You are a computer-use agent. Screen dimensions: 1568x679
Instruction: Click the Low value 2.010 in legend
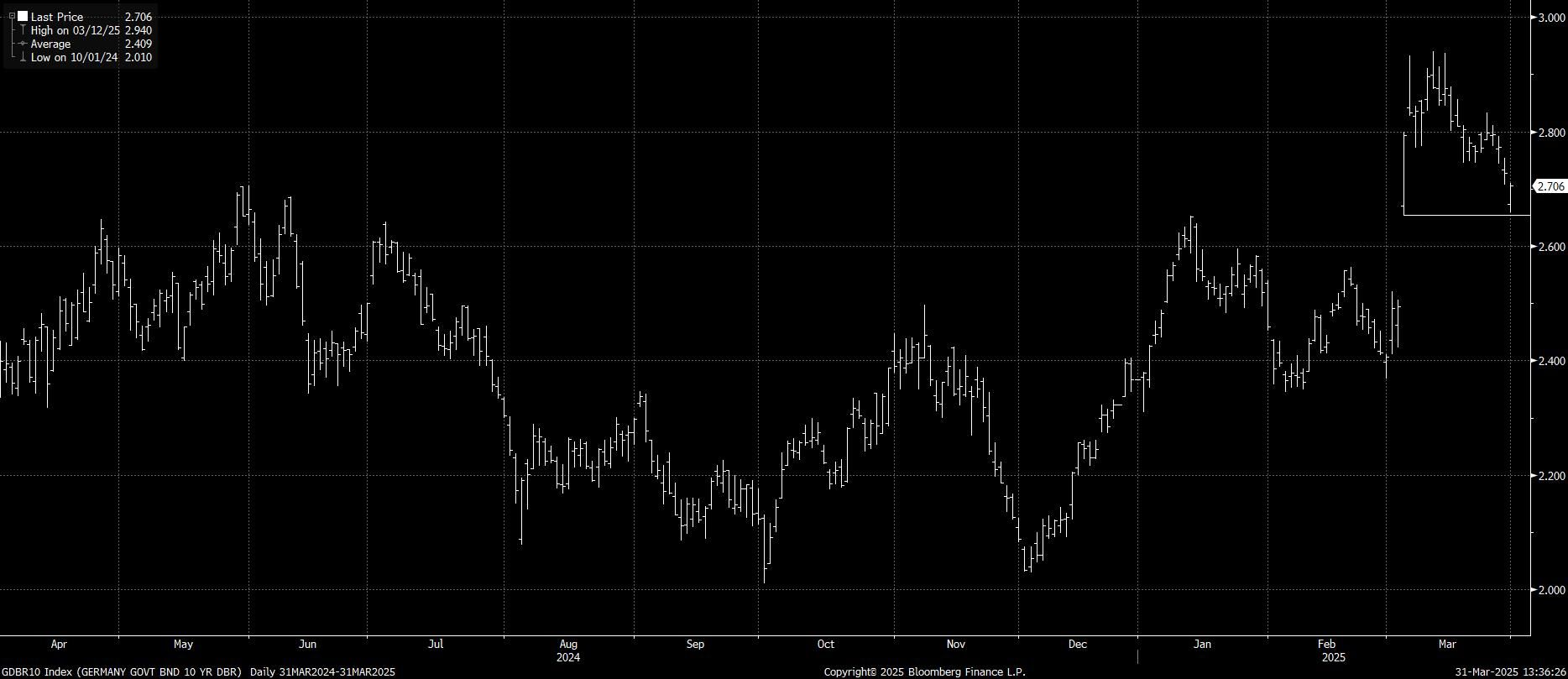click(x=139, y=57)
